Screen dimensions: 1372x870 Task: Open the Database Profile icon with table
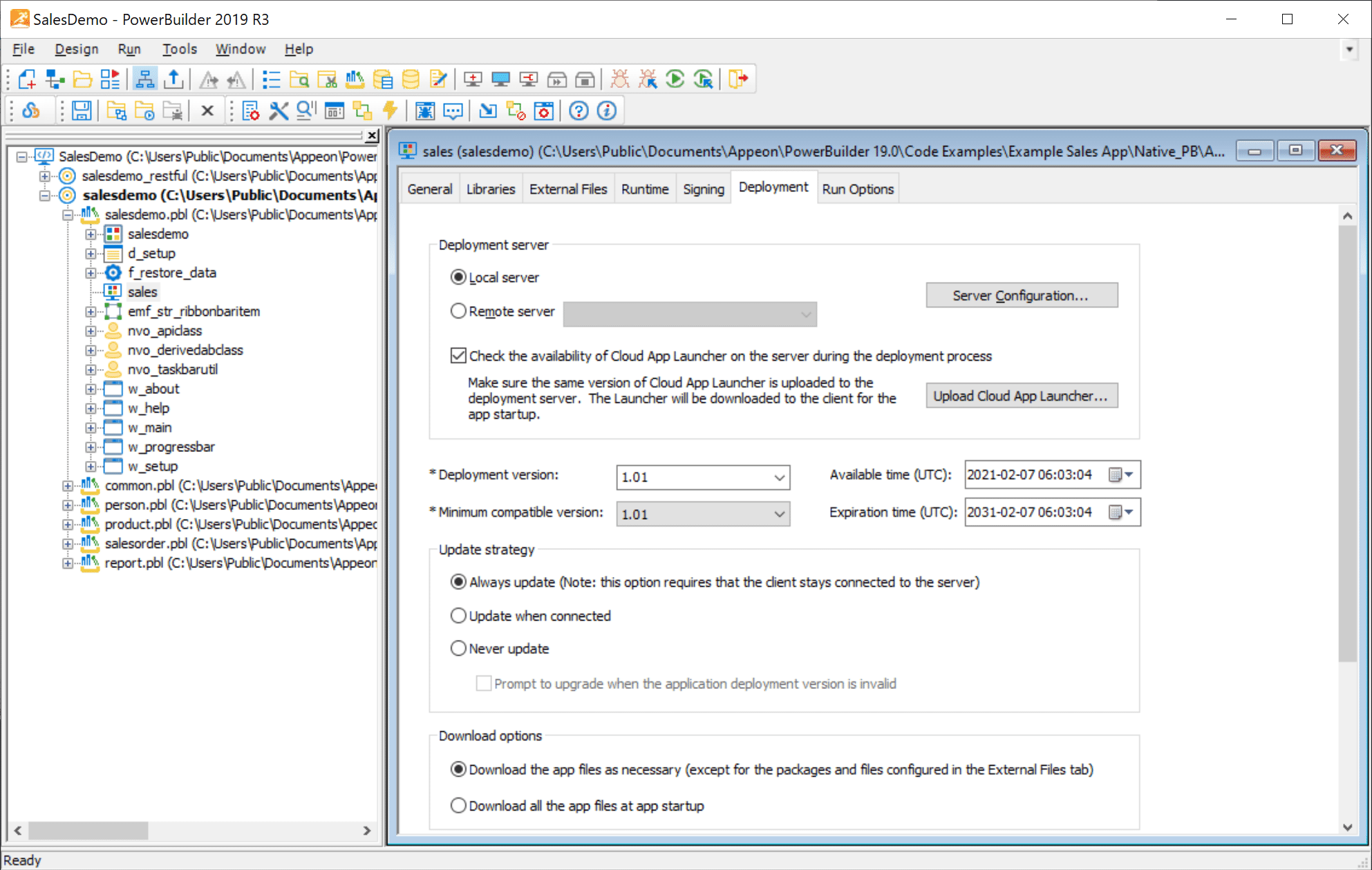coord(382,79)
